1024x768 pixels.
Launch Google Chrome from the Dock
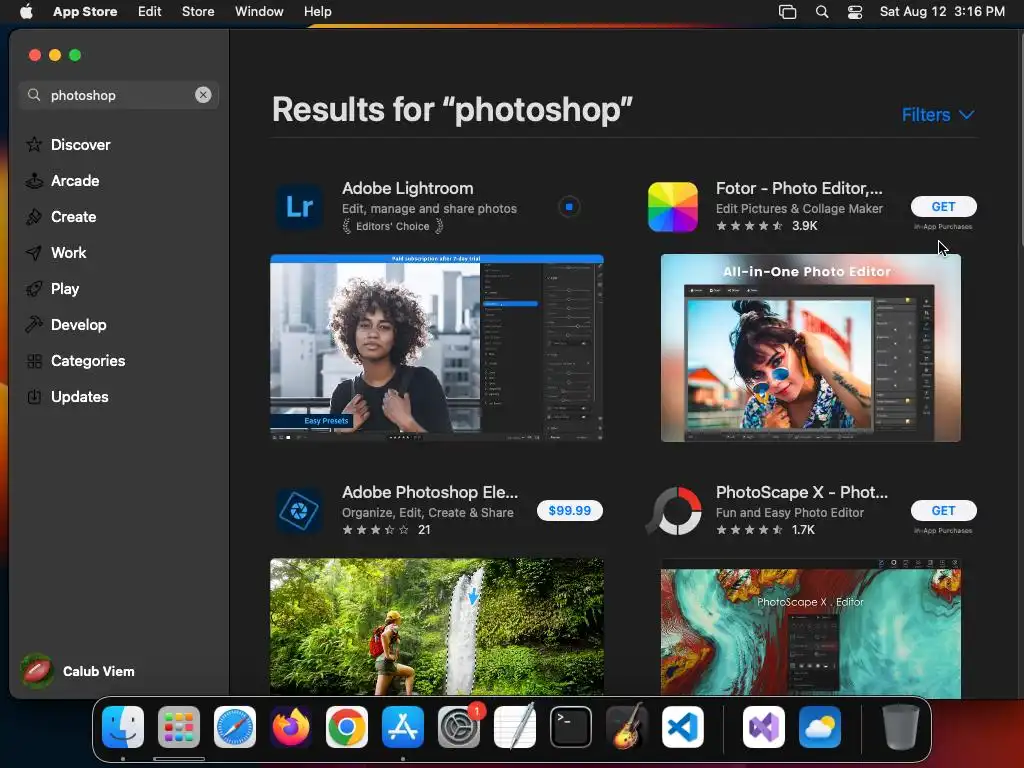pyautogui.click(x=347, y=727)
